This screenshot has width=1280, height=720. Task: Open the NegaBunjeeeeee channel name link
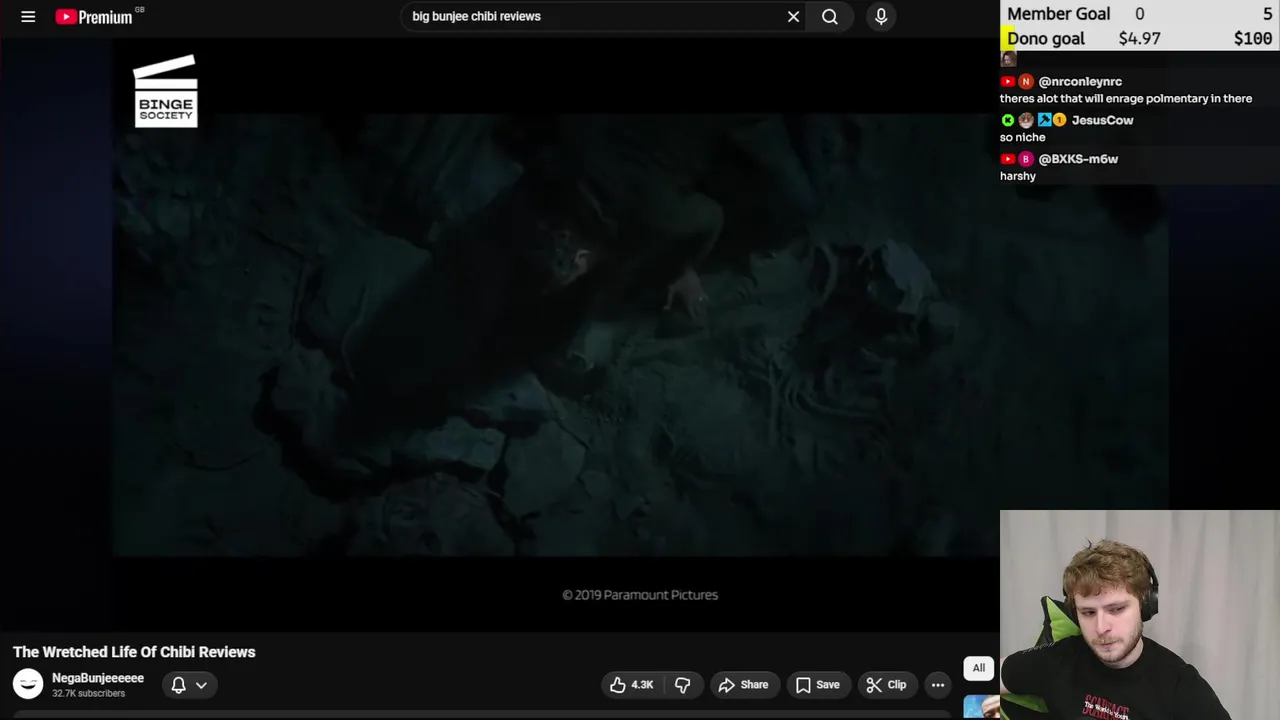[x=98, y=678]
